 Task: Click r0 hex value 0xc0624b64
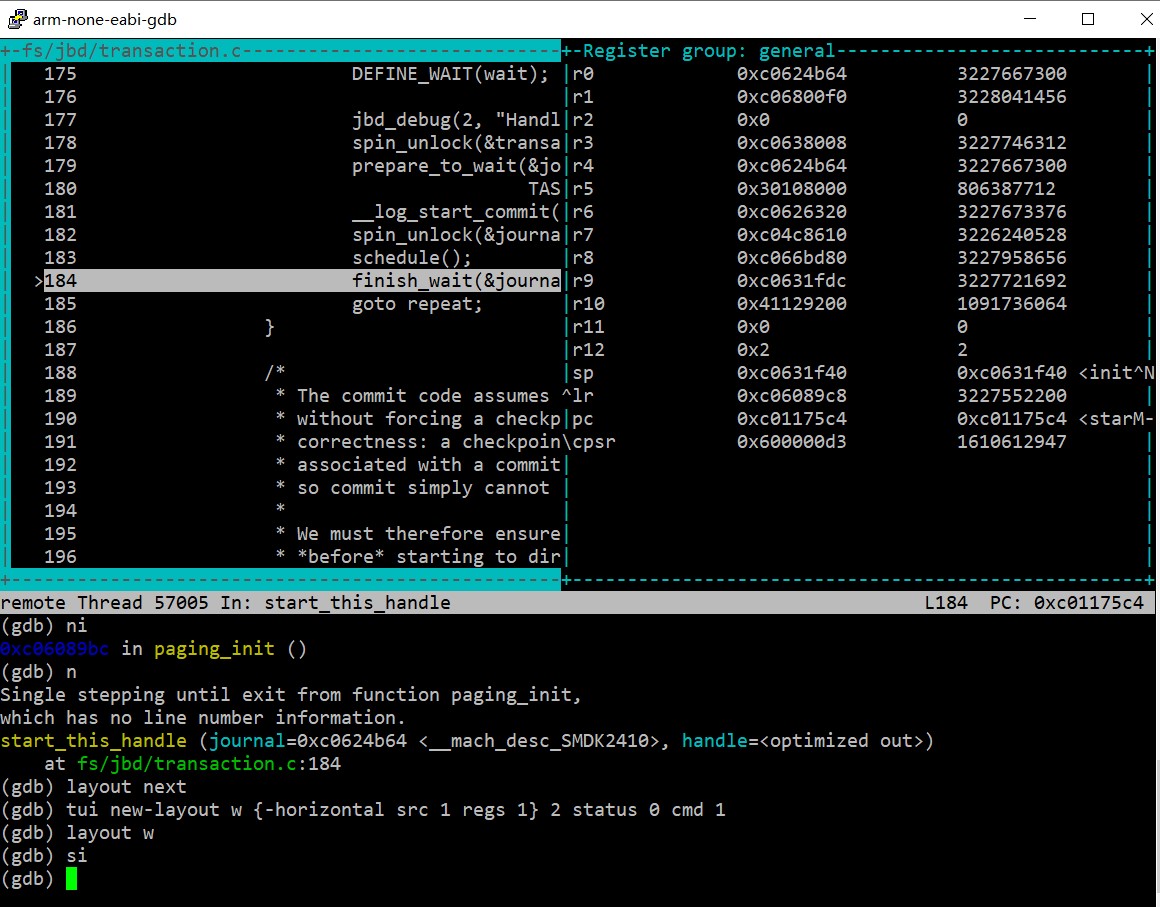[x=792, y=73]
